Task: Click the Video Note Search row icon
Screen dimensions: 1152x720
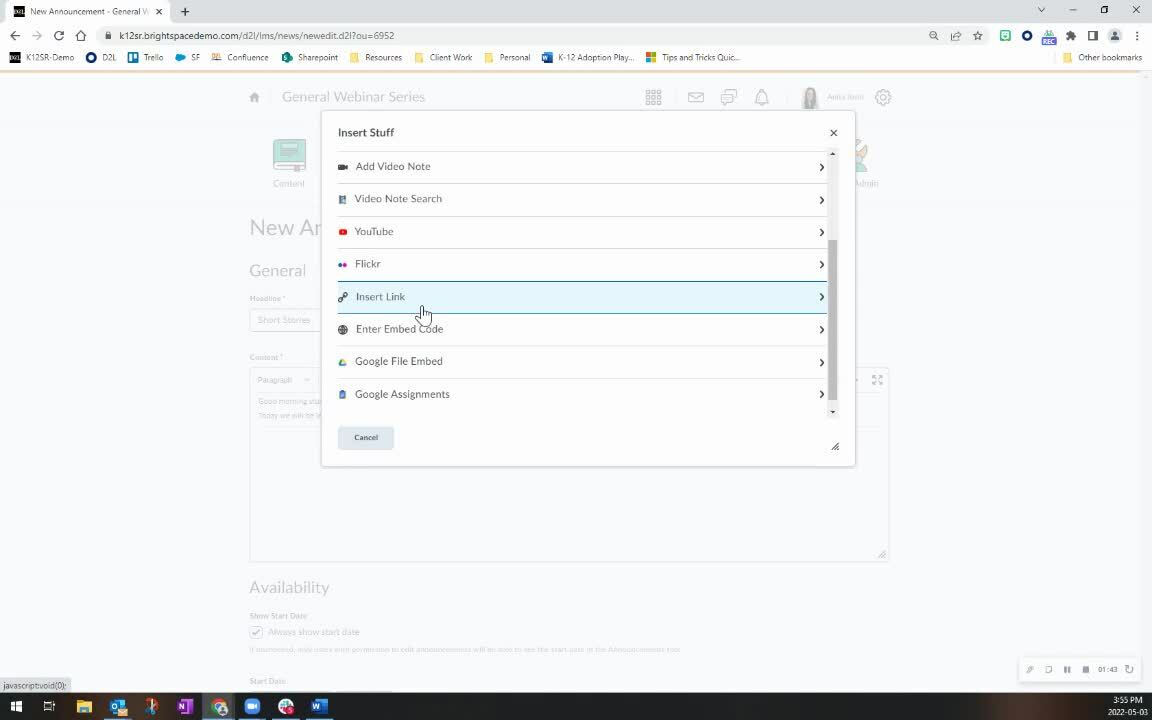Action: [x=342, y=200]
